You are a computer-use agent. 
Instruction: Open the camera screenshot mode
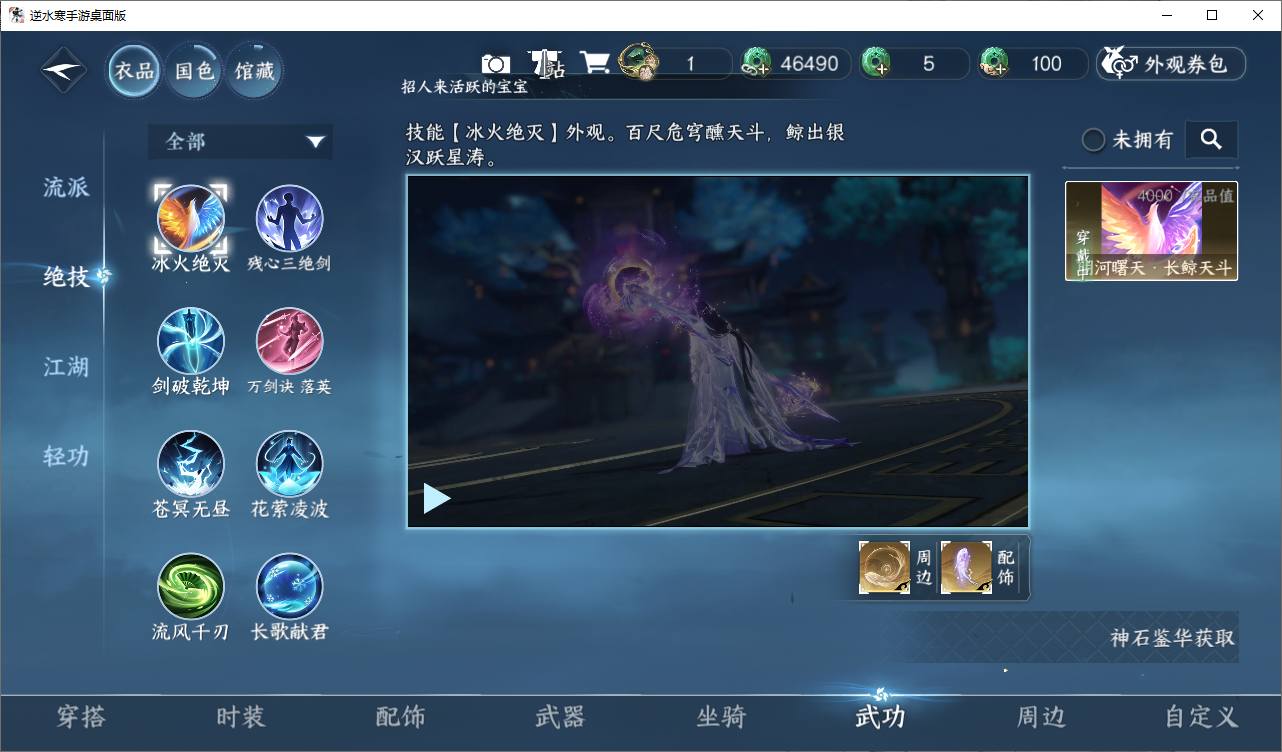(x=496, y=64)
